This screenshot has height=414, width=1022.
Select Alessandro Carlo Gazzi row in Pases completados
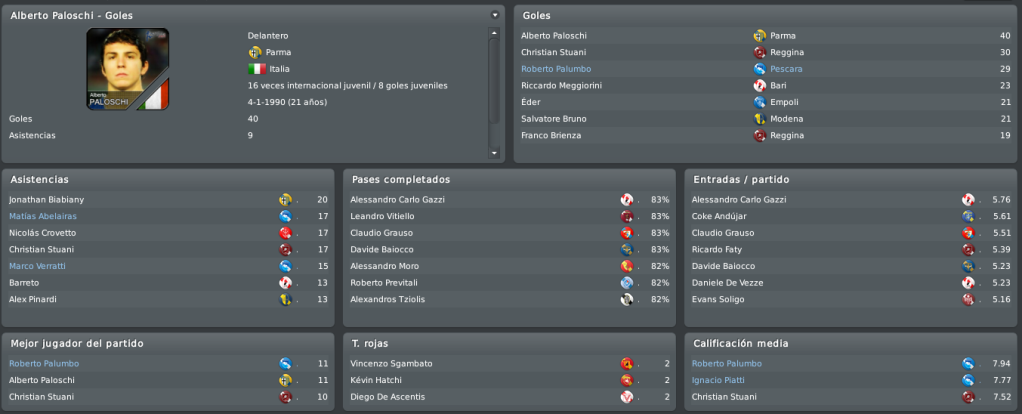(x=509, y=200)
